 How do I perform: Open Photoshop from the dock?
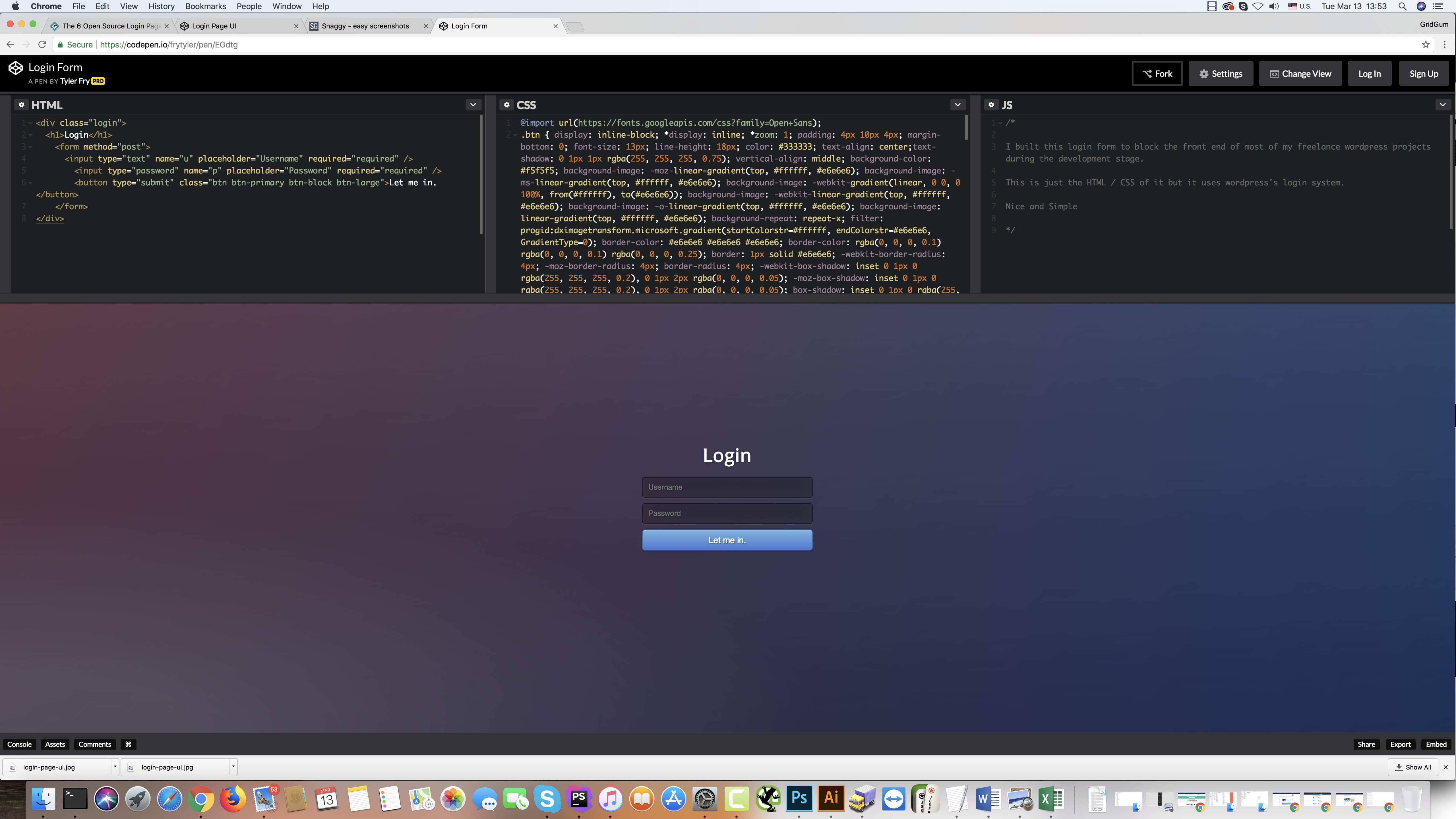[x=799, y=799]
